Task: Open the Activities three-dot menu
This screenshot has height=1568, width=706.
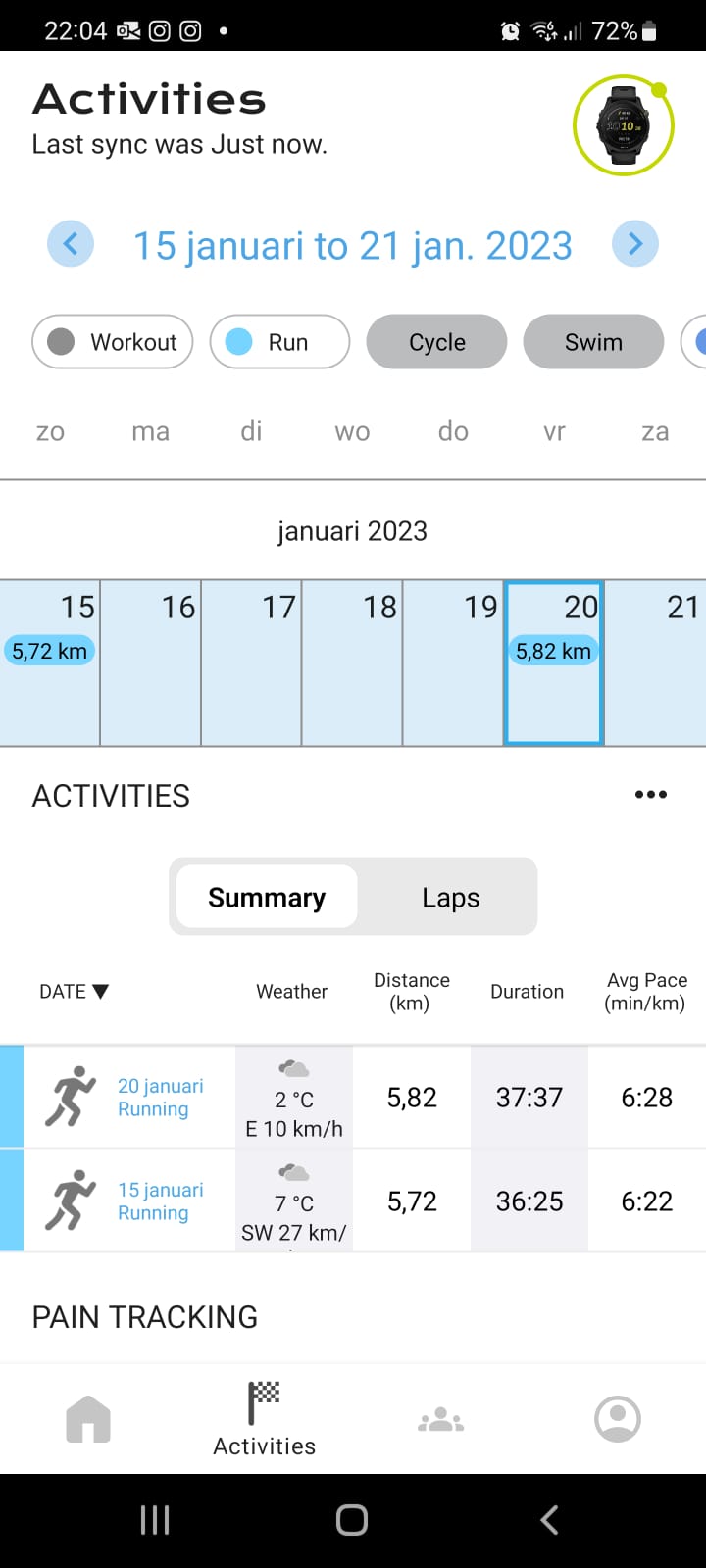Action: click(651, 795)
